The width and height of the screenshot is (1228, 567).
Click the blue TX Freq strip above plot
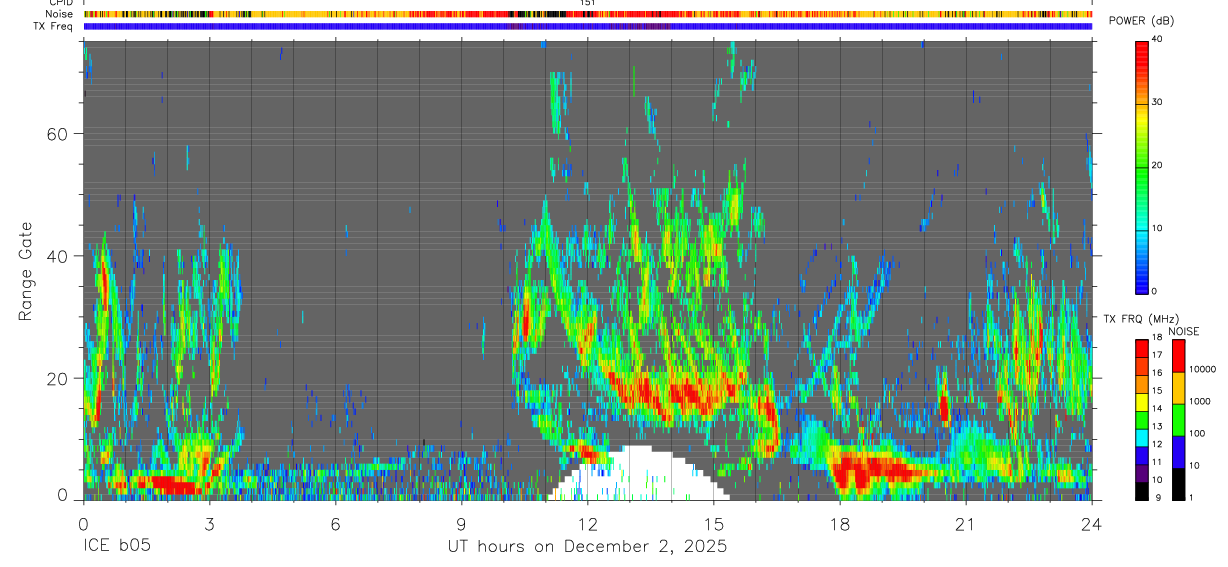click(x=588, y=26)
